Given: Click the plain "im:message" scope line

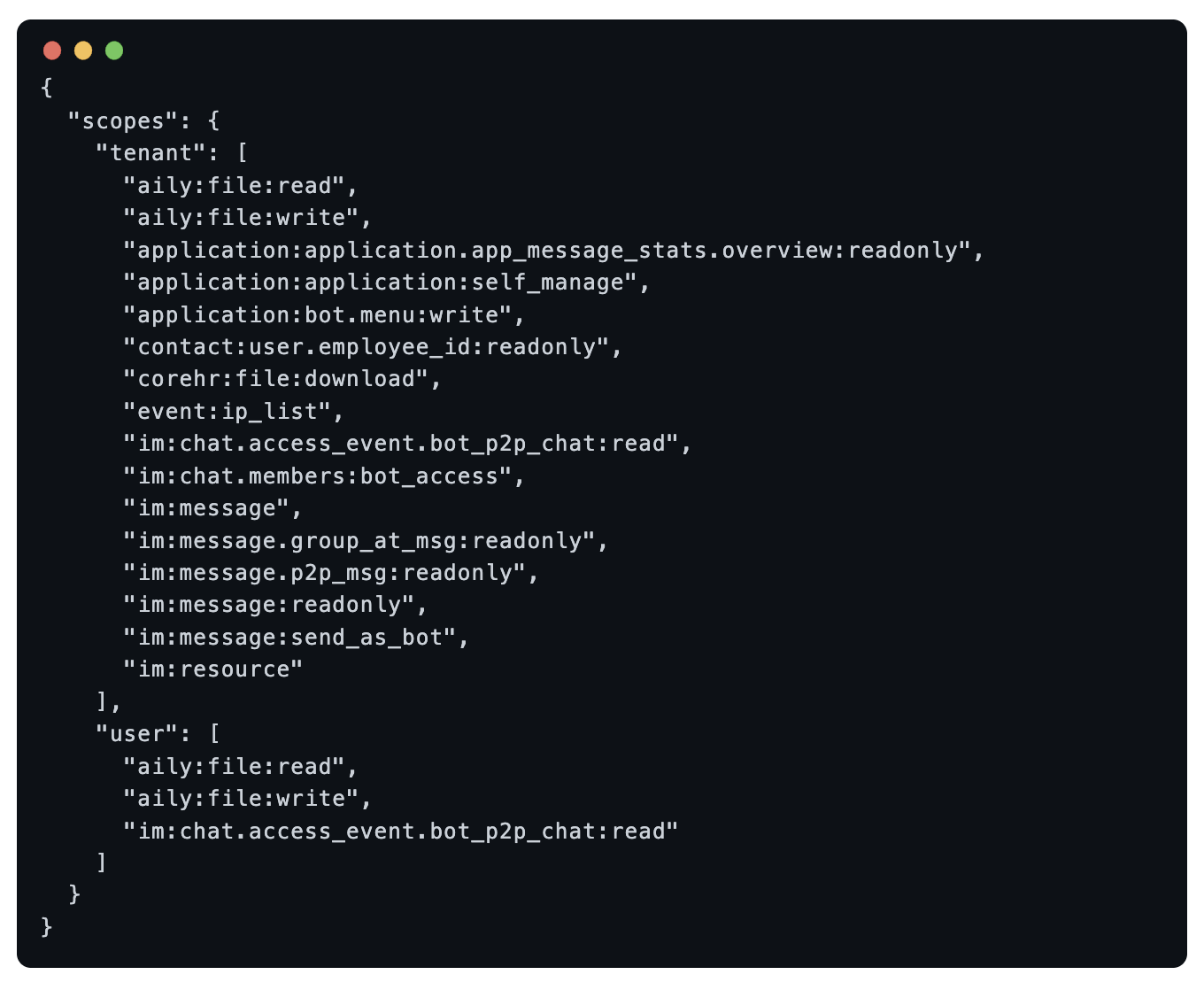Looking at the screenshot, I should [206, 508].
